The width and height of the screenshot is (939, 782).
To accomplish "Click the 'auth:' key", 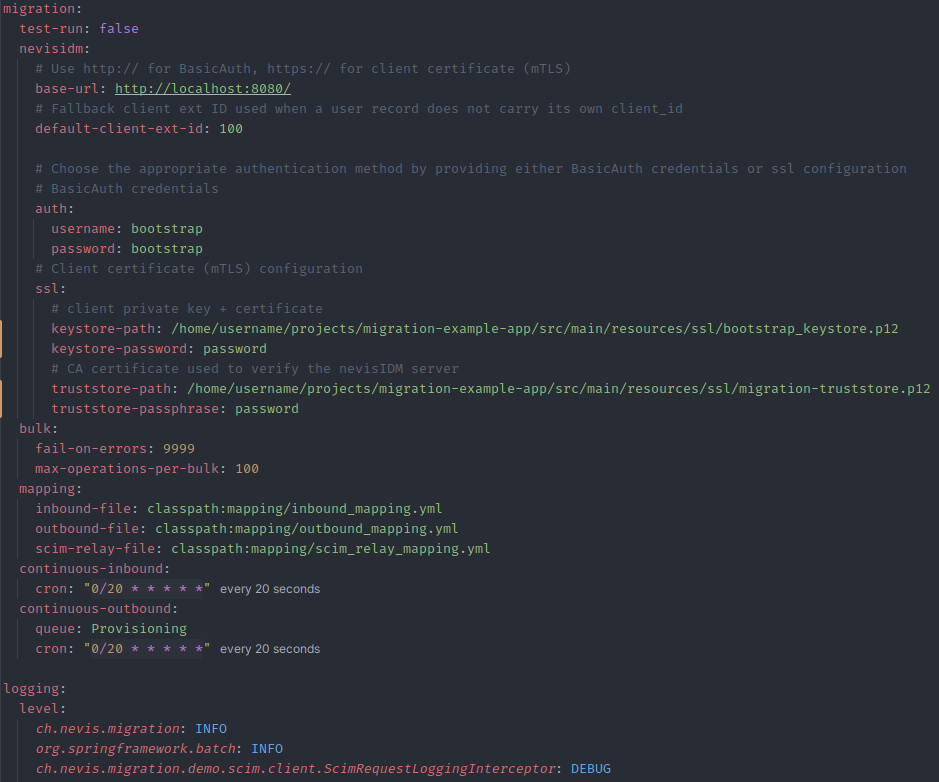I will (x=54, y=208).
